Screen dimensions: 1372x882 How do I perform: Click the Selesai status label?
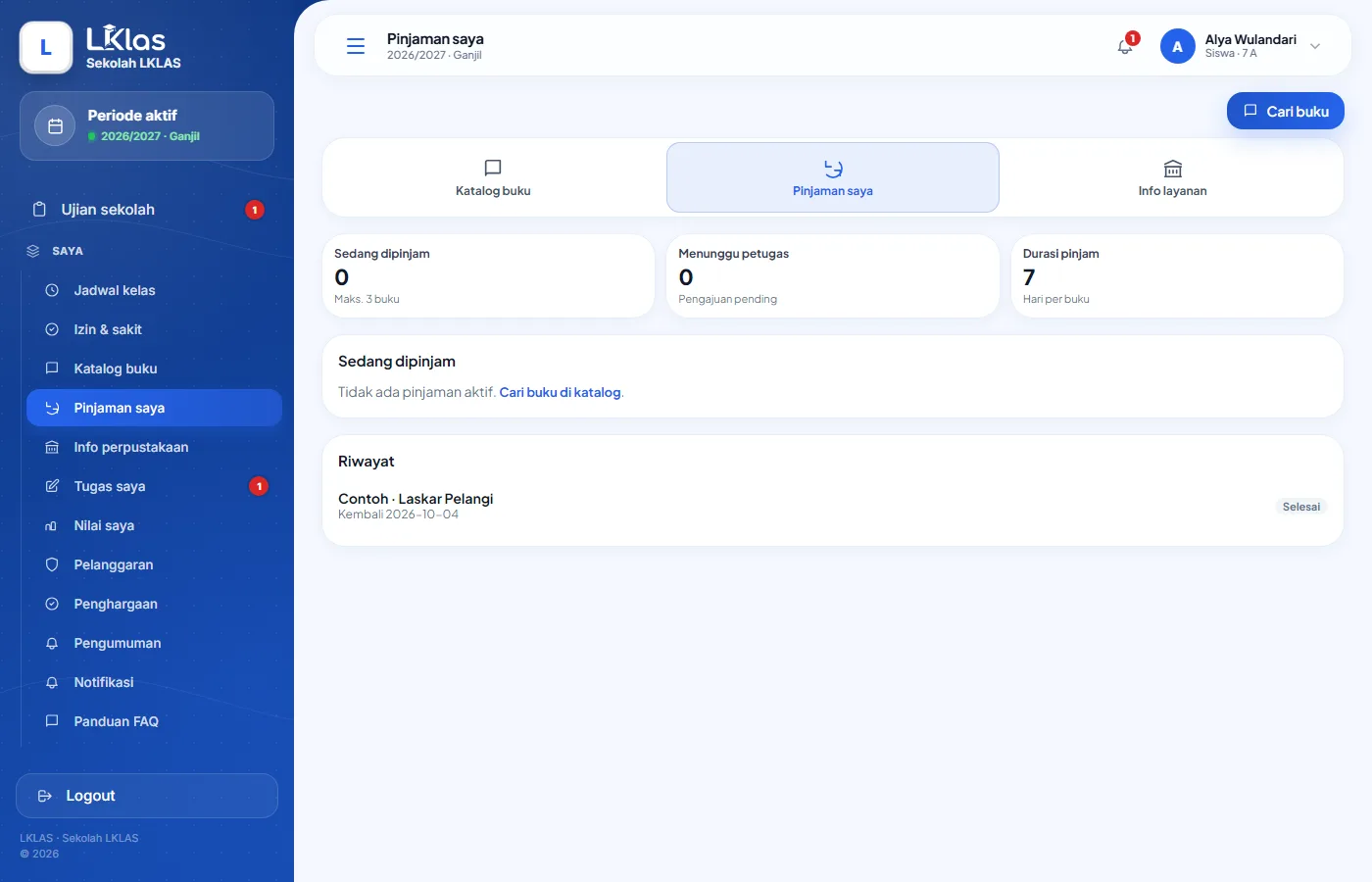point(1301,507)
